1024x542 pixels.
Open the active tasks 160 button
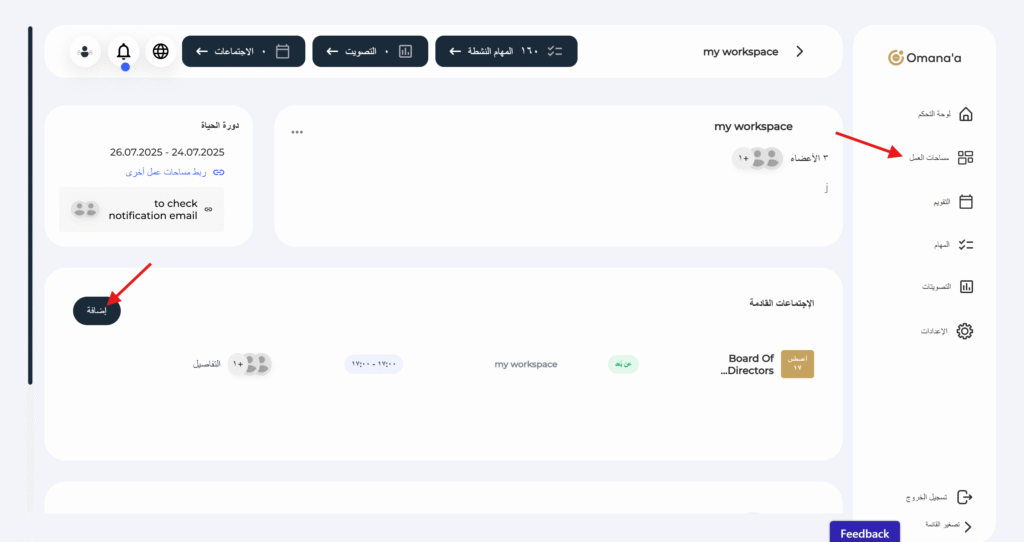click(x=506, y=51)
